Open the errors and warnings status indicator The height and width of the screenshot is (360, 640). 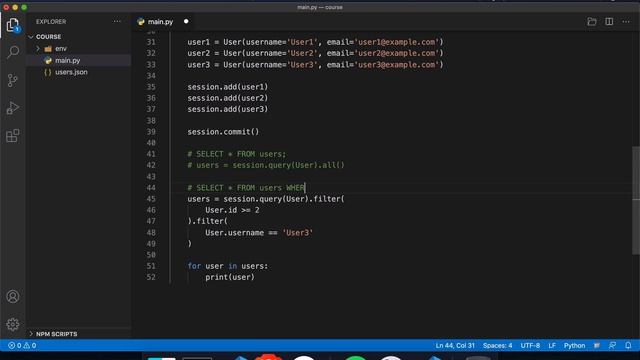[x=22, y=346]
